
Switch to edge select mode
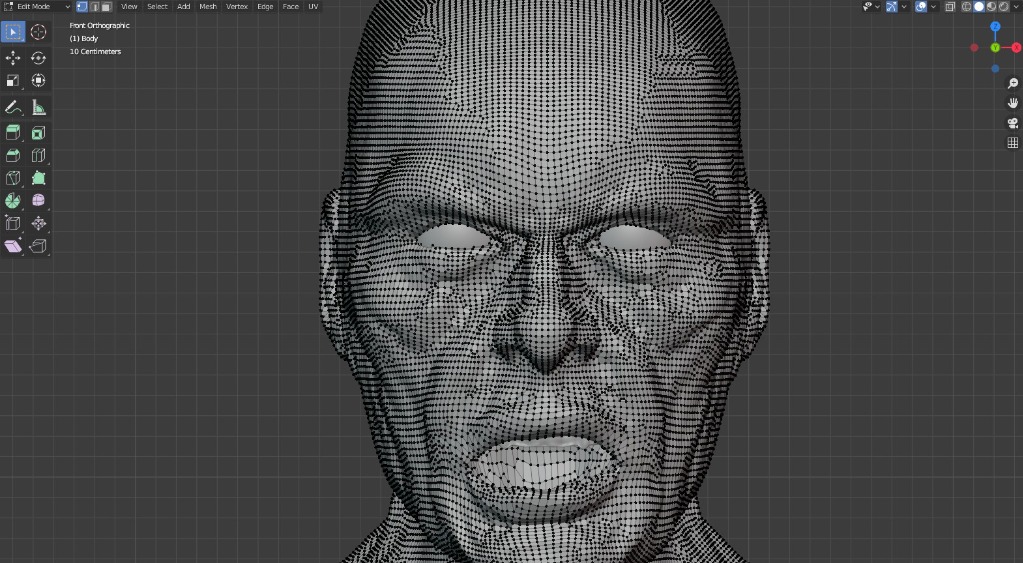coord(94,6)
